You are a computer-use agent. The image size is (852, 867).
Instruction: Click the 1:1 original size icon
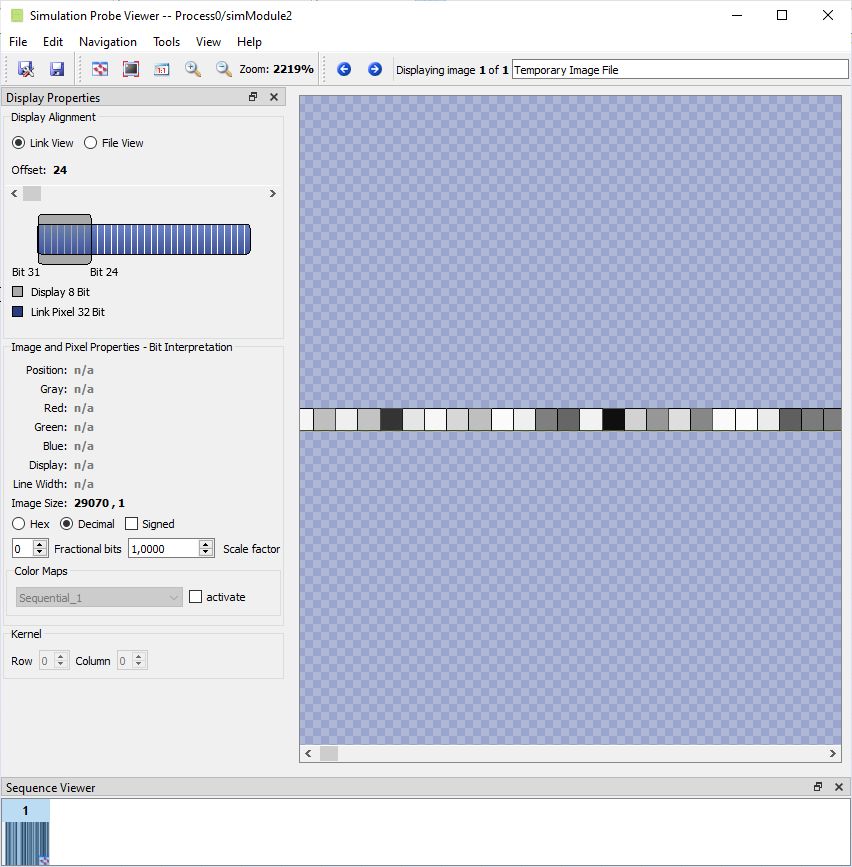coord(161,69)
